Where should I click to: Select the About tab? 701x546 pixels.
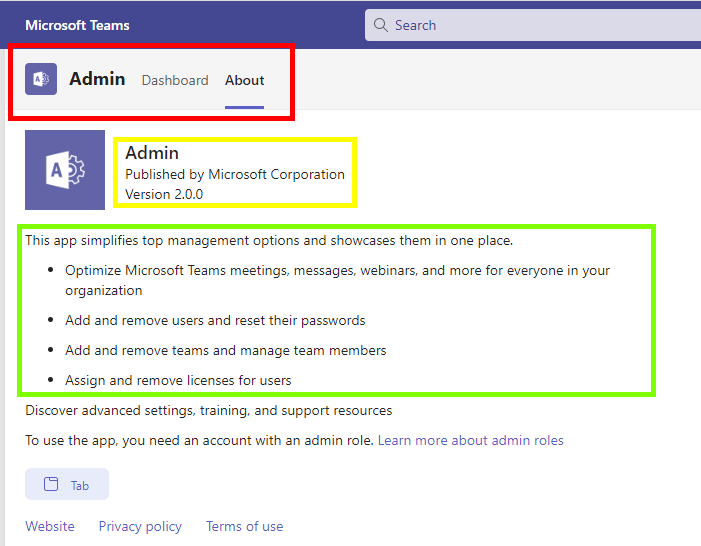tap(245, 80)
